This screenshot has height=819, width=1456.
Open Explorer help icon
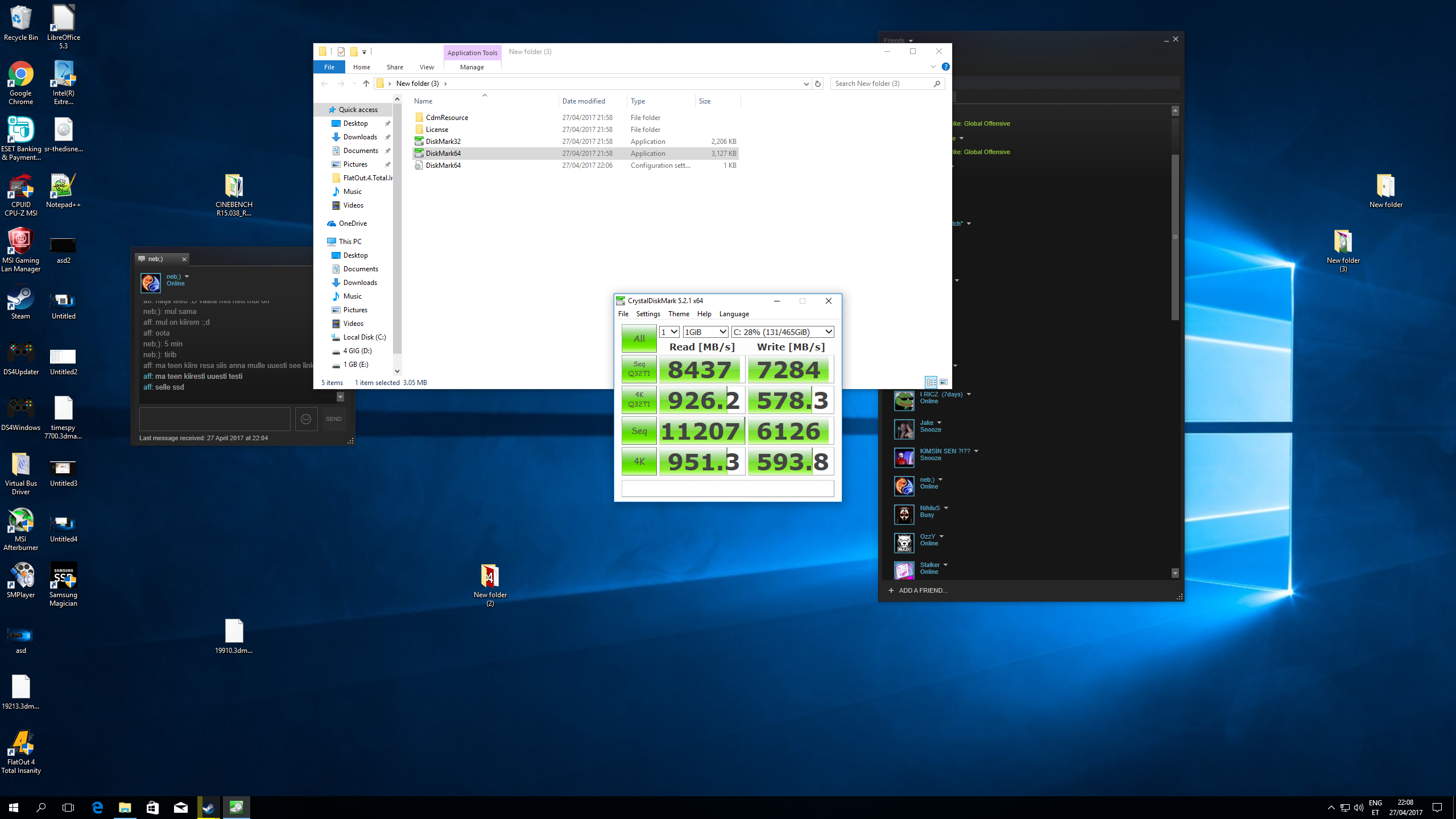(946, 67)
